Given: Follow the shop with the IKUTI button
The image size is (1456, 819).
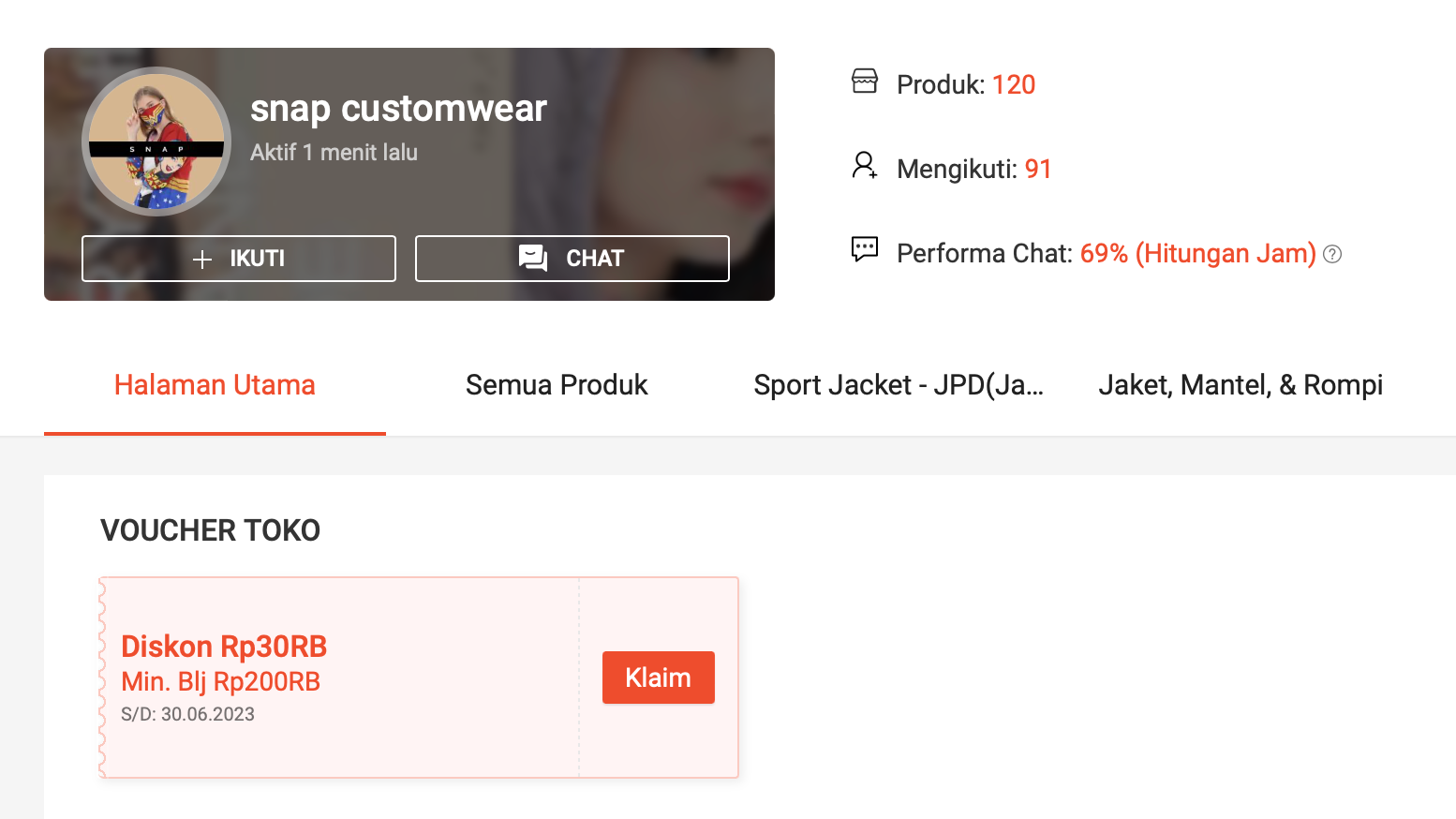Looking at the screenshot, I should (238, 258).
